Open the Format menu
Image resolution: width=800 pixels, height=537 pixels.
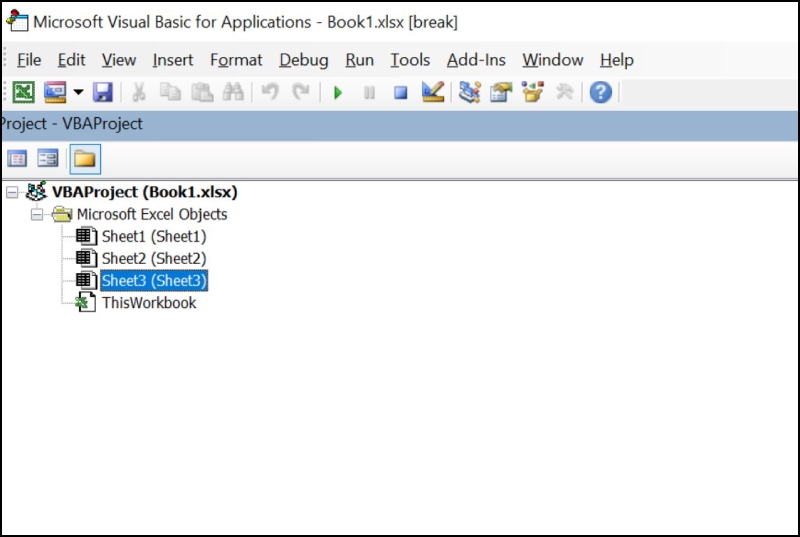click(x=236, y=60)
